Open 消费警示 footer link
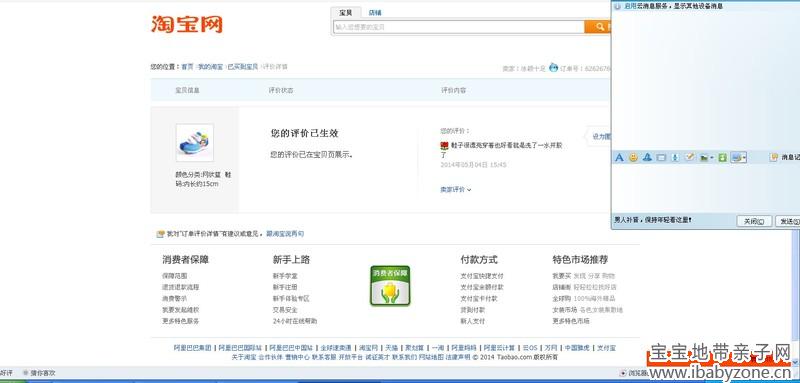 (x=174, y=298)
